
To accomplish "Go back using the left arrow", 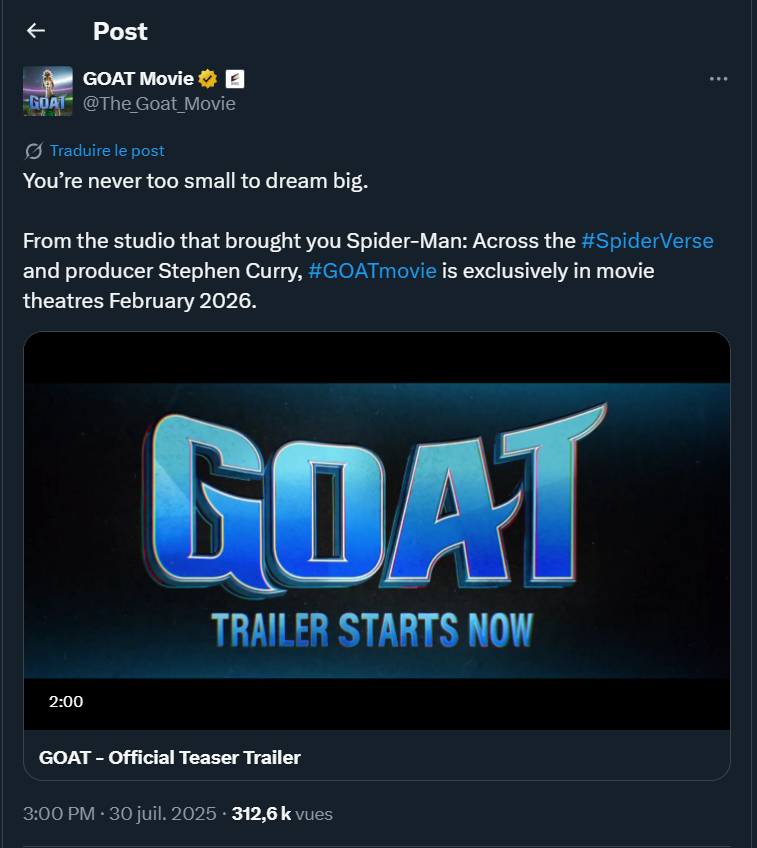I will pyautogui.click(x=36, y=31).
